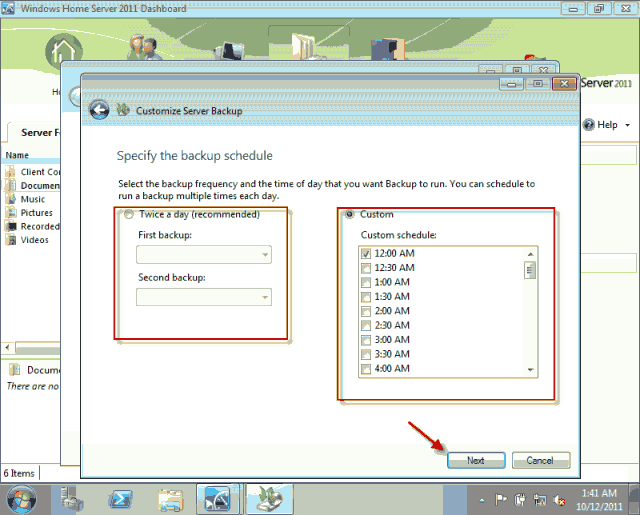Image resolution: width=640 pixels, height=515 pixels.
Task: Open Server Manager from the taskbar
Action: tap(72, 499)
